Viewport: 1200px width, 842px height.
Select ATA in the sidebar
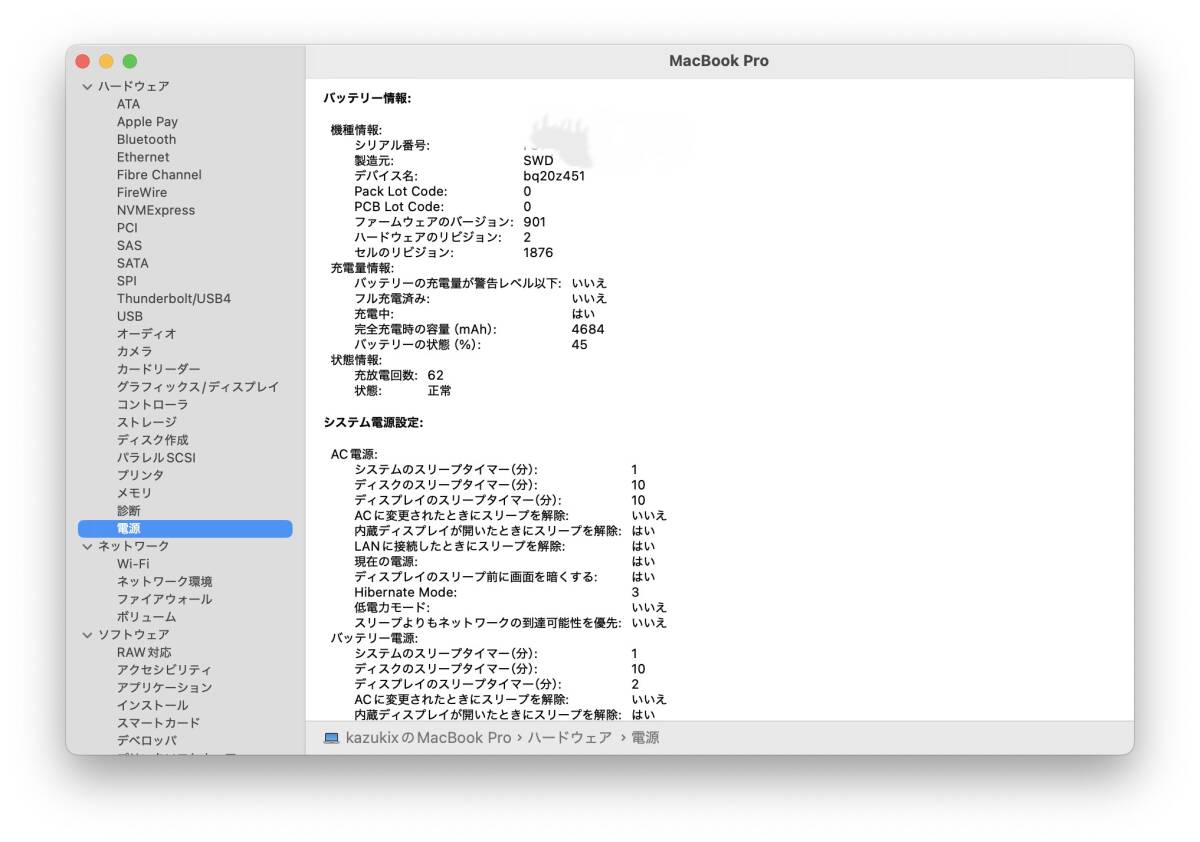click(128, 104)
